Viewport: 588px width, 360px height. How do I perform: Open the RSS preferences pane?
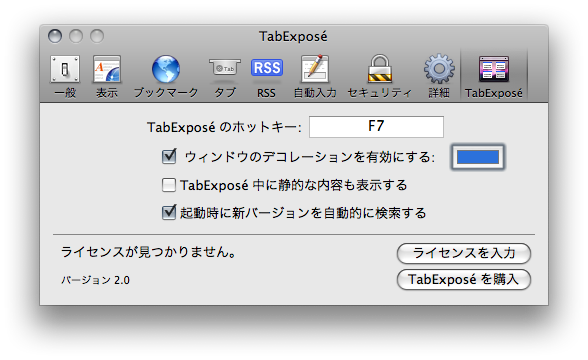coord(267,77)
